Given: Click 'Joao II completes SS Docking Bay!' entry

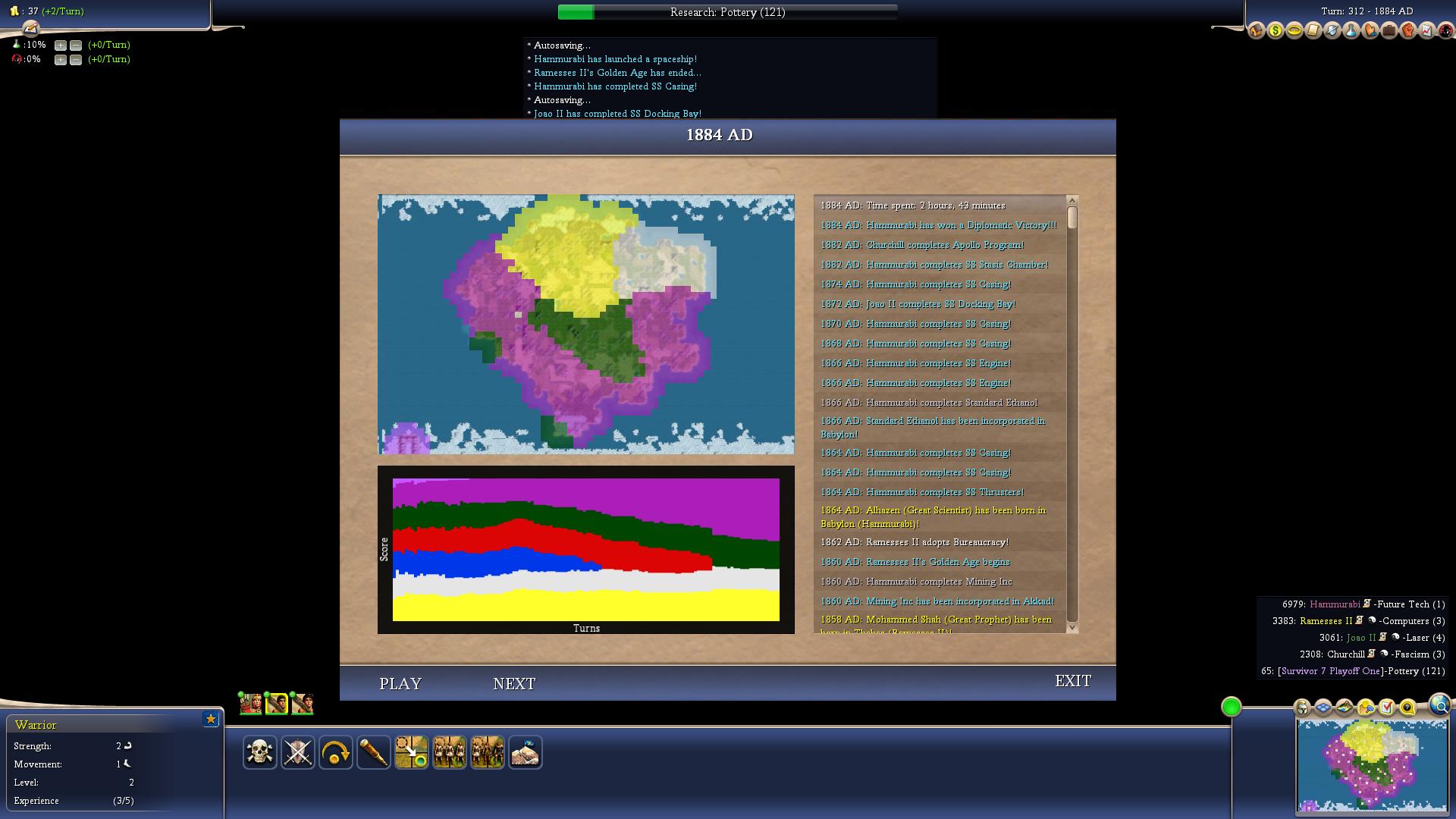Looking at the screenshot, I should [918, 304].
